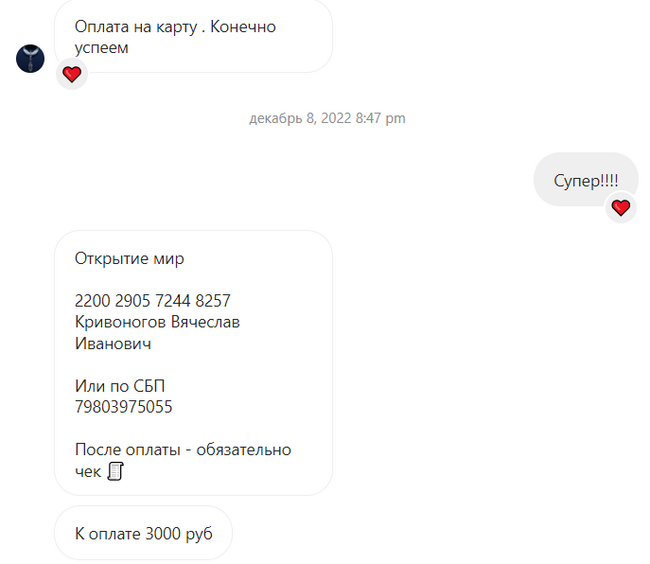Click the patronymic "Иванович"

[x=113, y=344]
